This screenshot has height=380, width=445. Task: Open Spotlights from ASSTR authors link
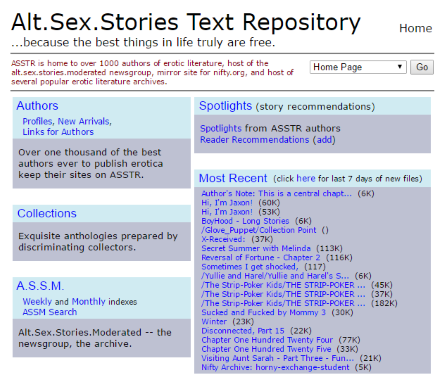[221, 128]
